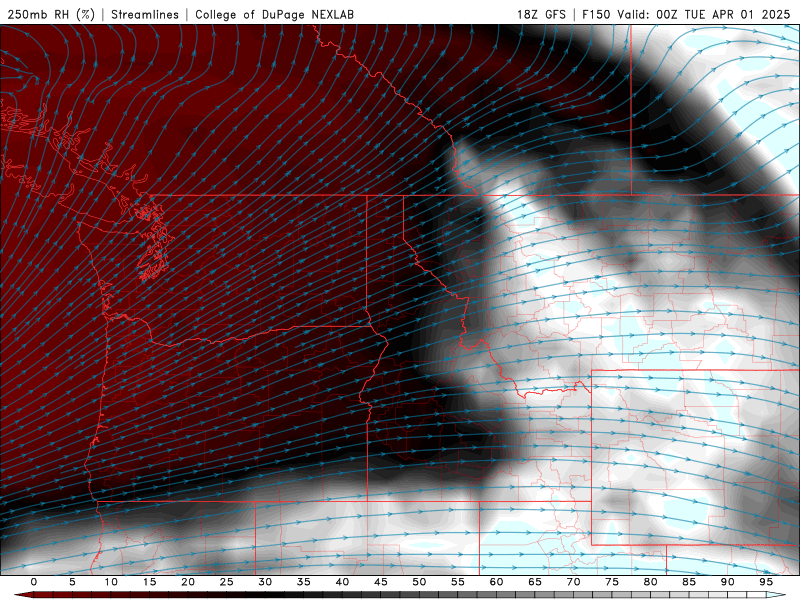Click "Valid: 00Z TUE APR 01 2025" text
This screenshot has width=800, height=600.
tap(704, 14)
